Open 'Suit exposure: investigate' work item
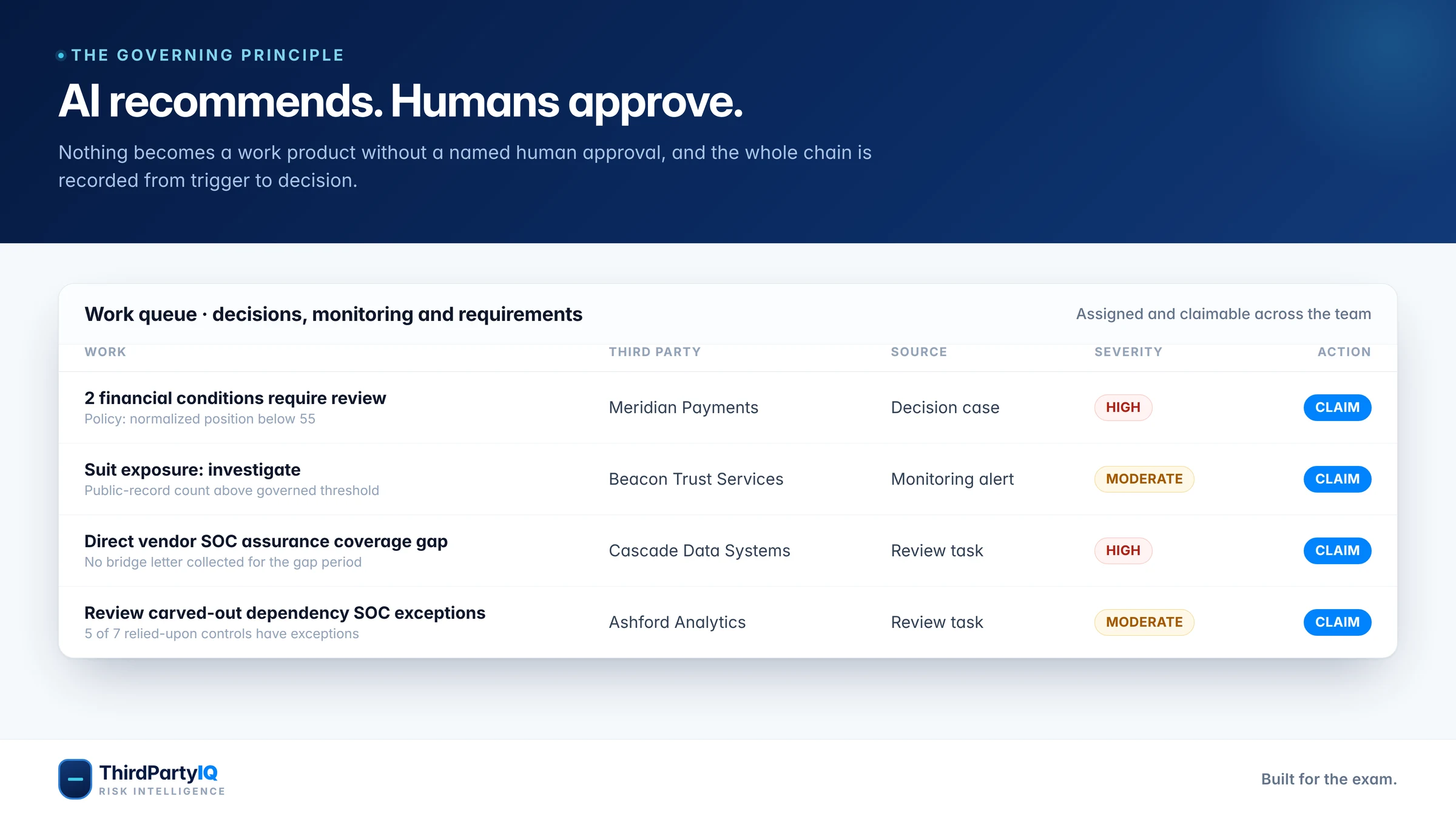This screenshot has width=1456, height=819. point(192,470)
